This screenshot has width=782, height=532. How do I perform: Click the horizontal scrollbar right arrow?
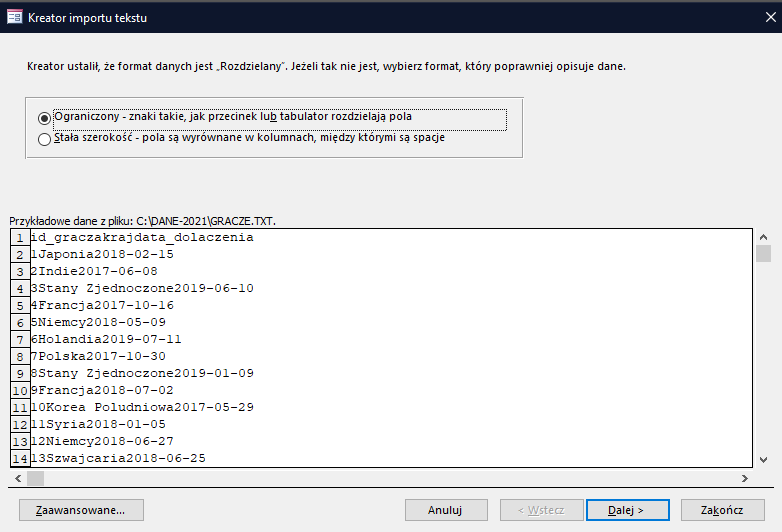[745, 478]
